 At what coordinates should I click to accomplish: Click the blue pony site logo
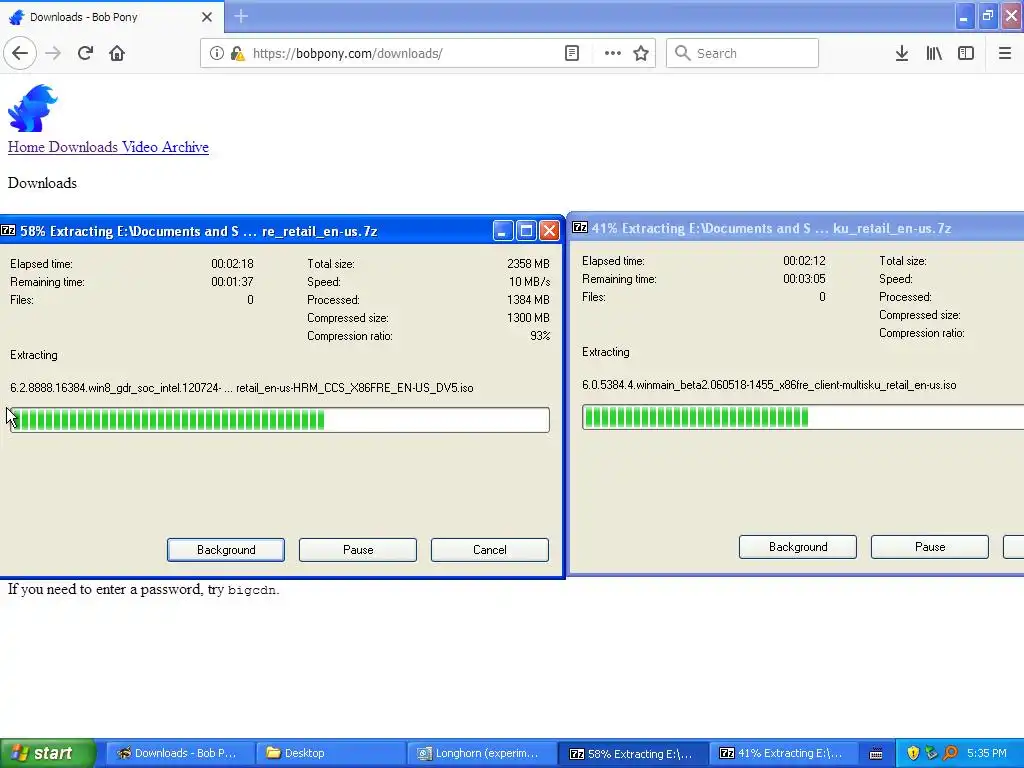[33, 108]
